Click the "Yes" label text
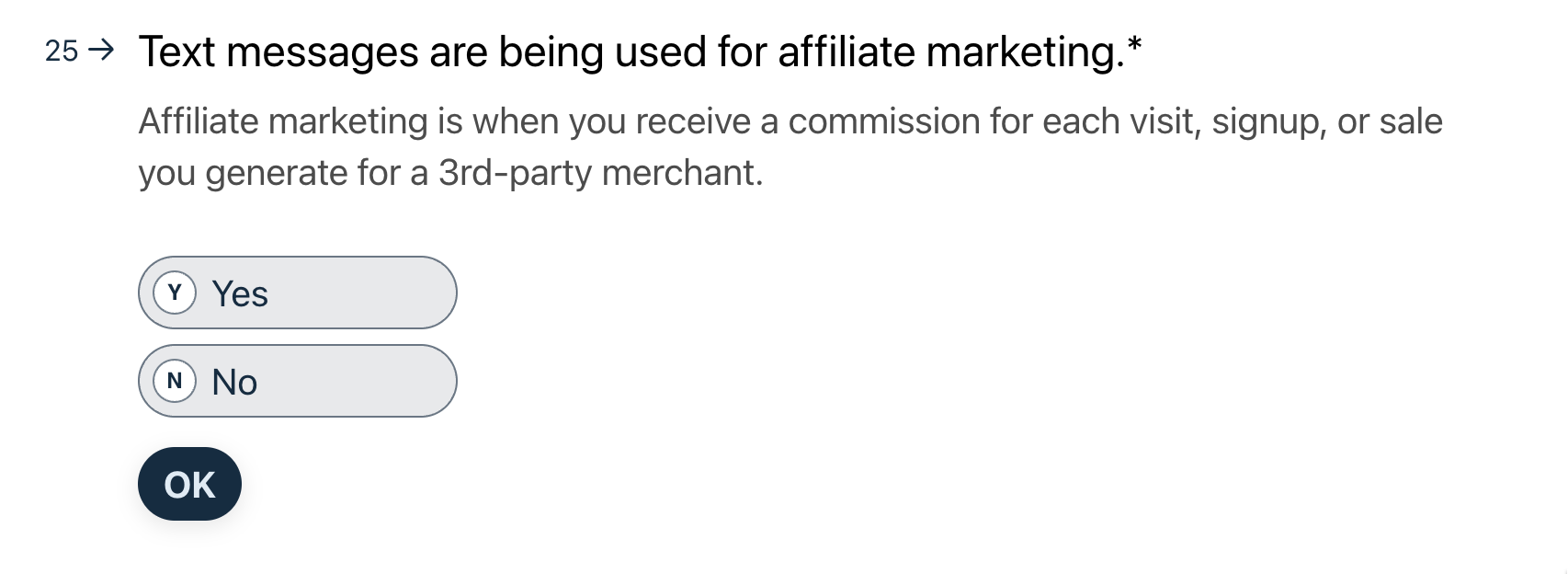1568x574 pixels. point(240,293)
